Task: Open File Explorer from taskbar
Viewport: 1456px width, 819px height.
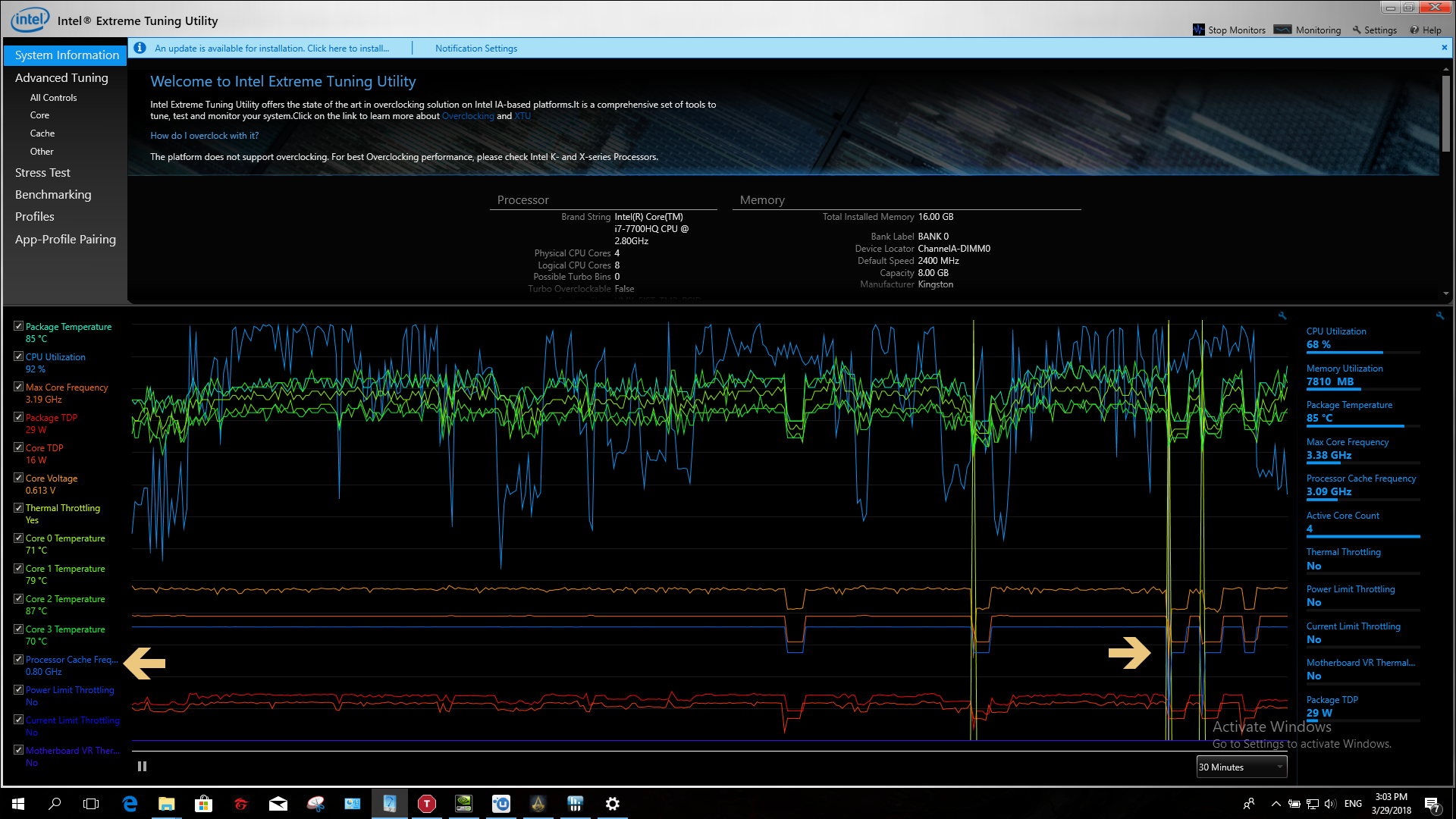Action: click(x=166, y=804)
